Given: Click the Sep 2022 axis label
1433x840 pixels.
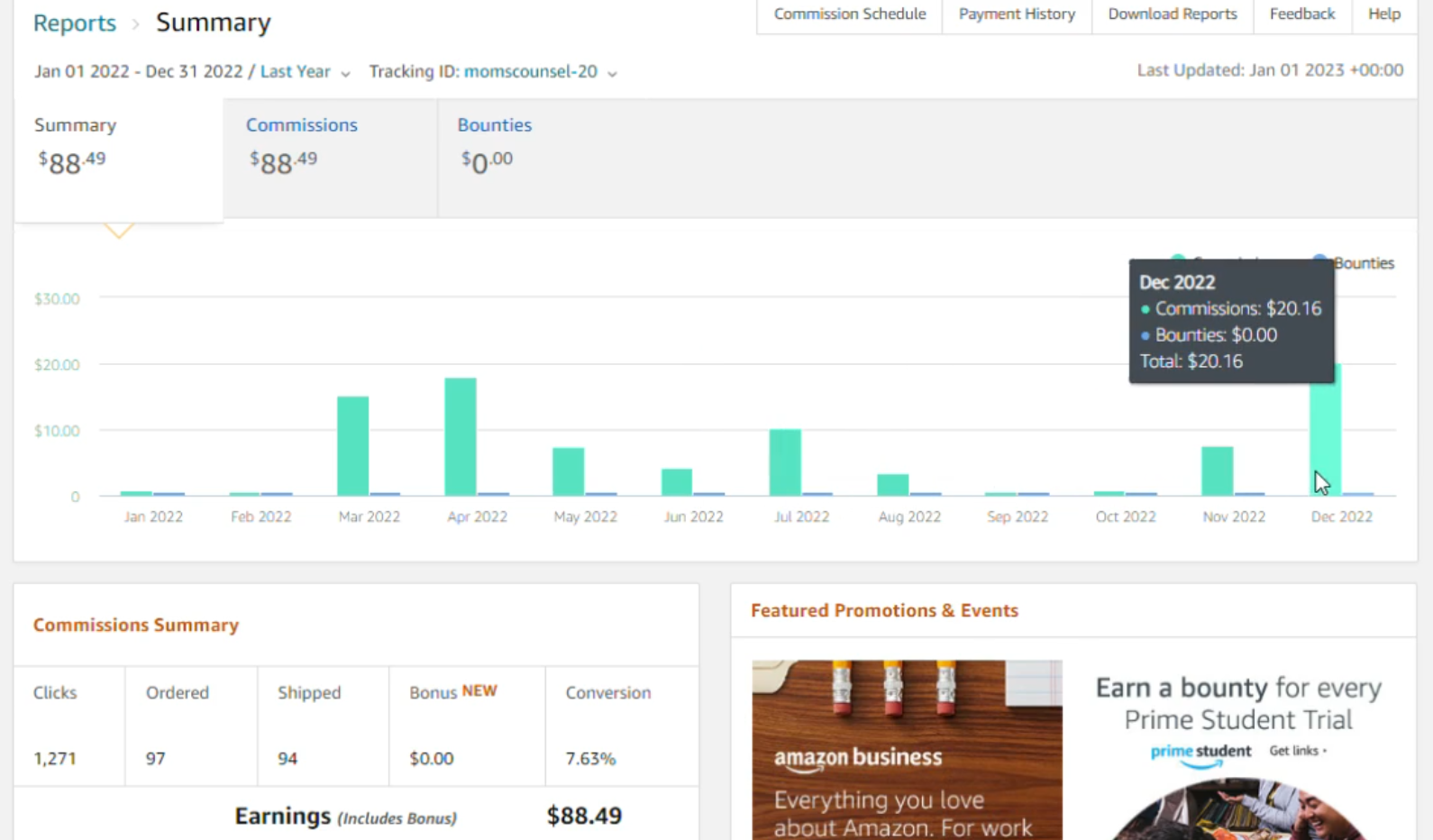Looking at the screenshot, I should pyautogui.click(x=1018, y=516).
